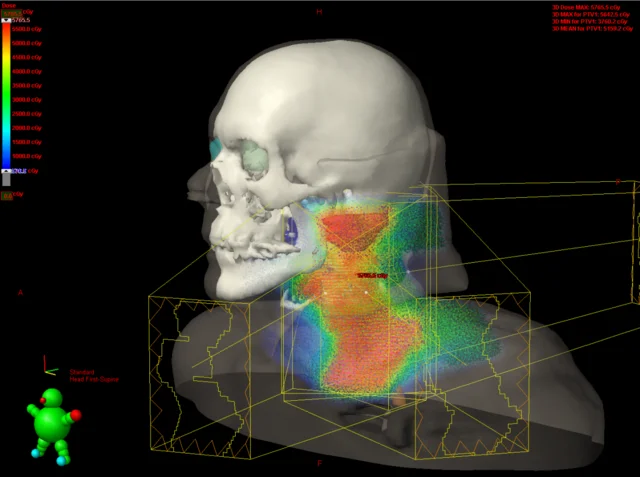Select the 5000.0 cGy scale label
The image size is (640, 477).
(27, 43)
